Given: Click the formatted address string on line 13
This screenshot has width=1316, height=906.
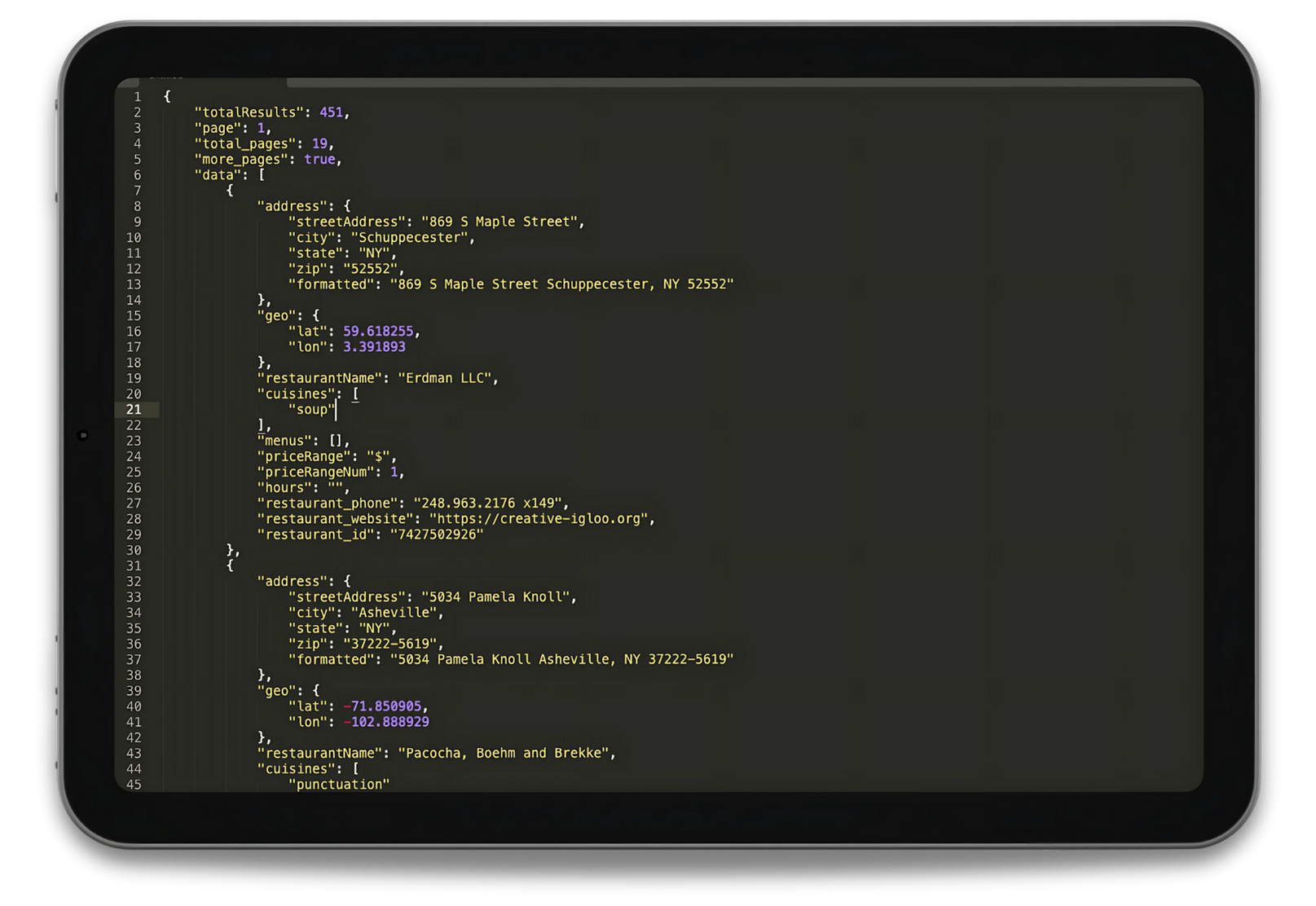Looking at the screenshot, I should click(561, 284).
